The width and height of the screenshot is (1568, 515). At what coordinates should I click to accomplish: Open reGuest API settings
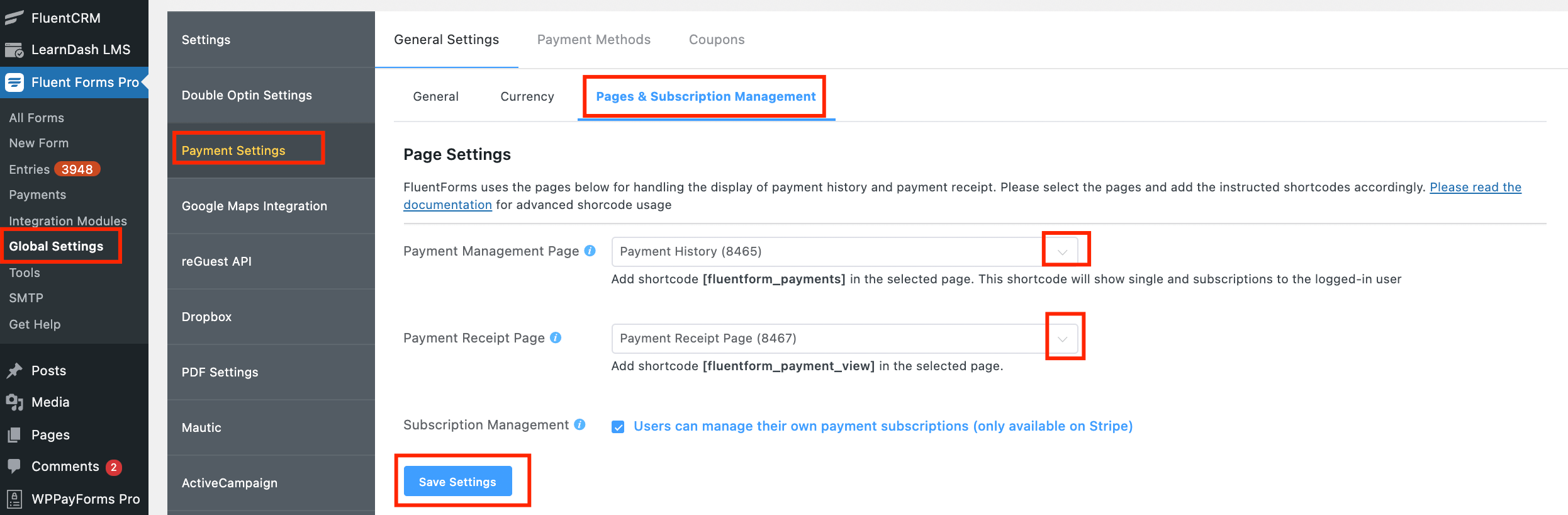(271, 261)
